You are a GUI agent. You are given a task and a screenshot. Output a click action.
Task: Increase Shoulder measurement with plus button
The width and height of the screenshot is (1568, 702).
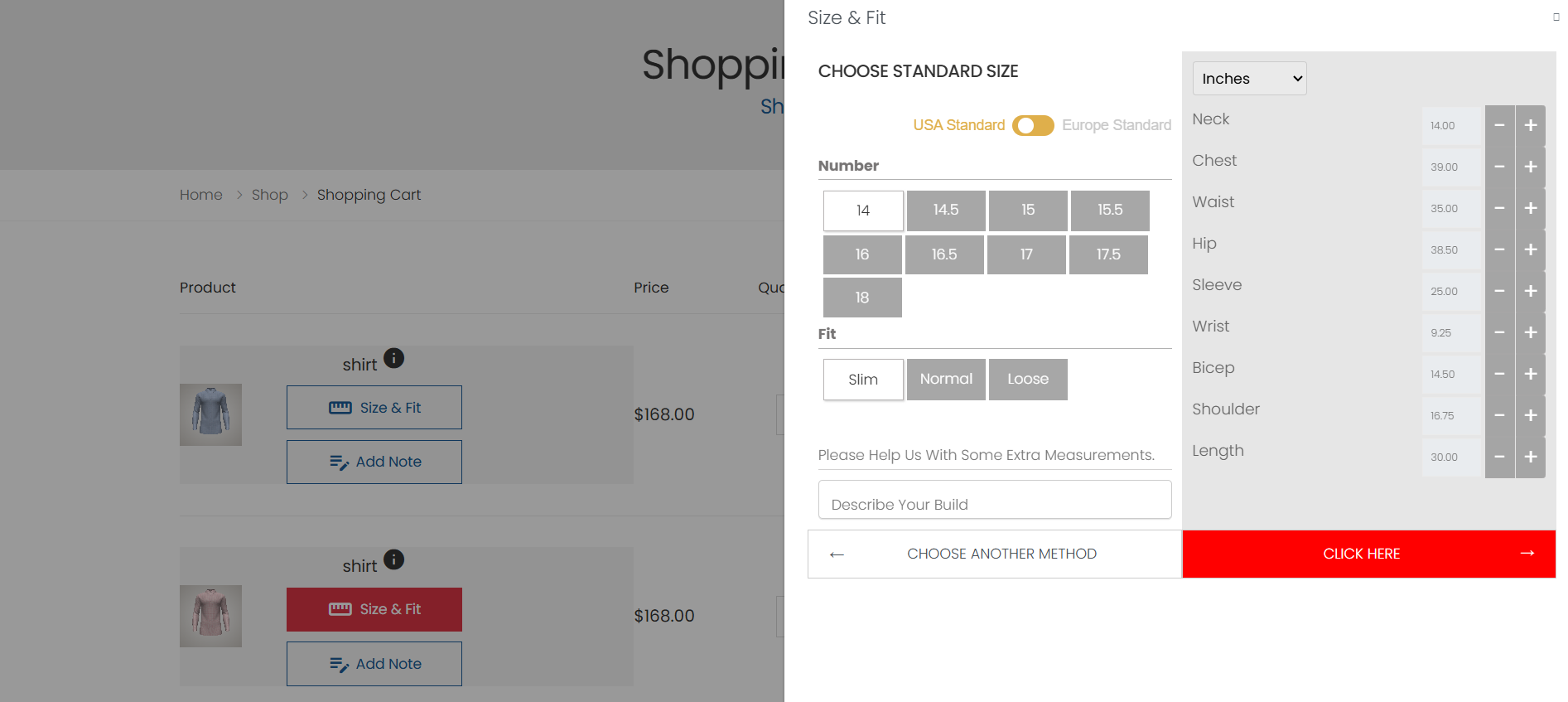[1530, 415]
